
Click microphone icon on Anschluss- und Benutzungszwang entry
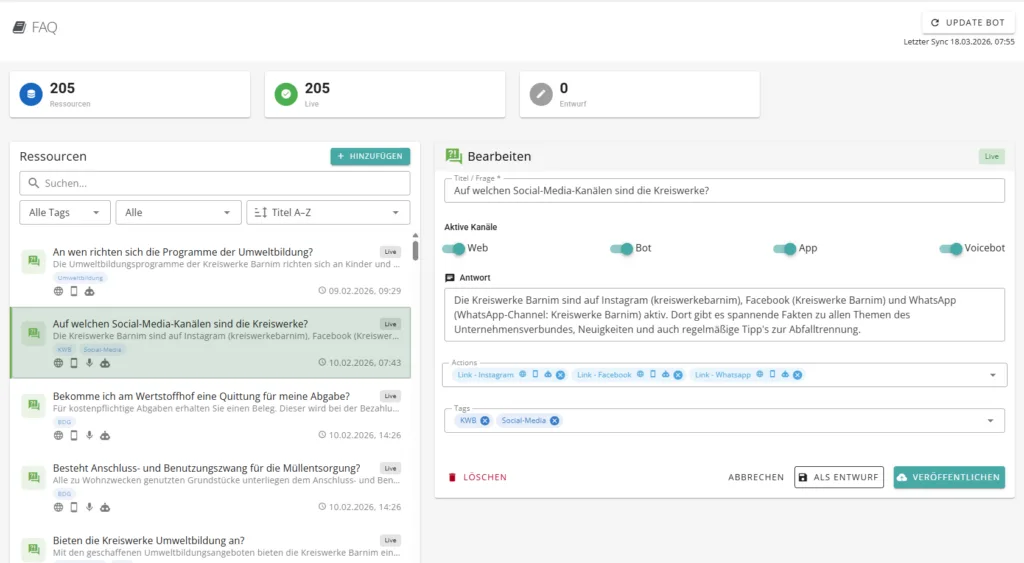[89, 507]
